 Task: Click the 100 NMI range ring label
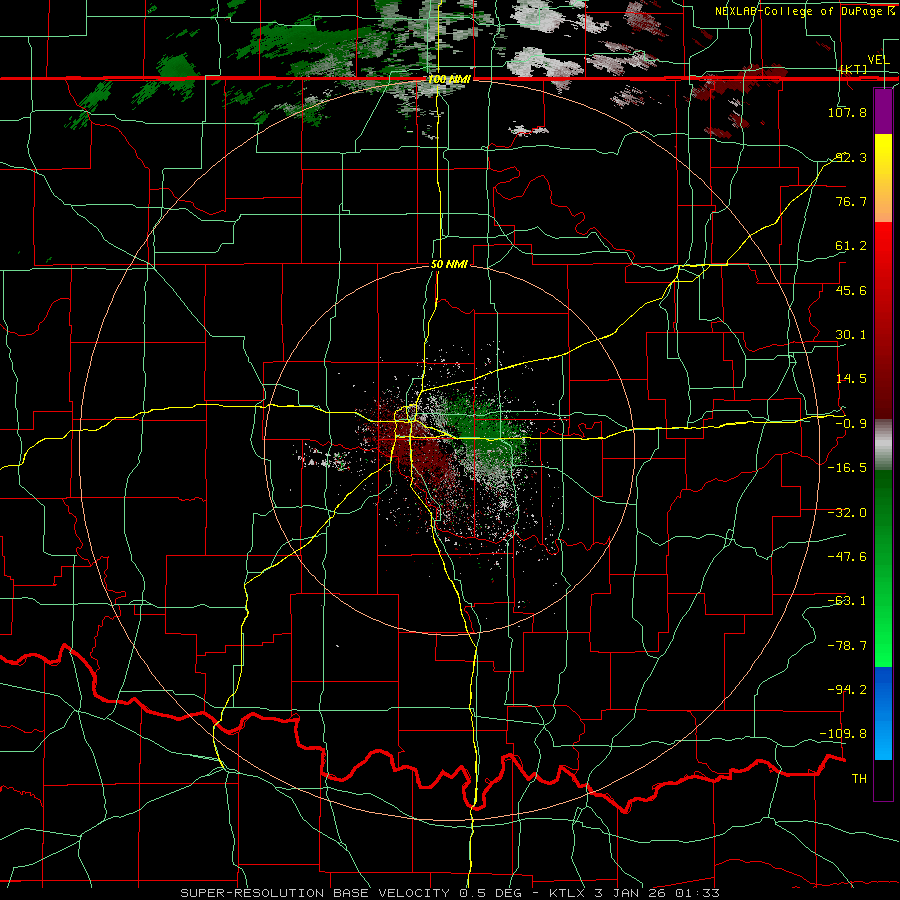[x=449, y=79]
